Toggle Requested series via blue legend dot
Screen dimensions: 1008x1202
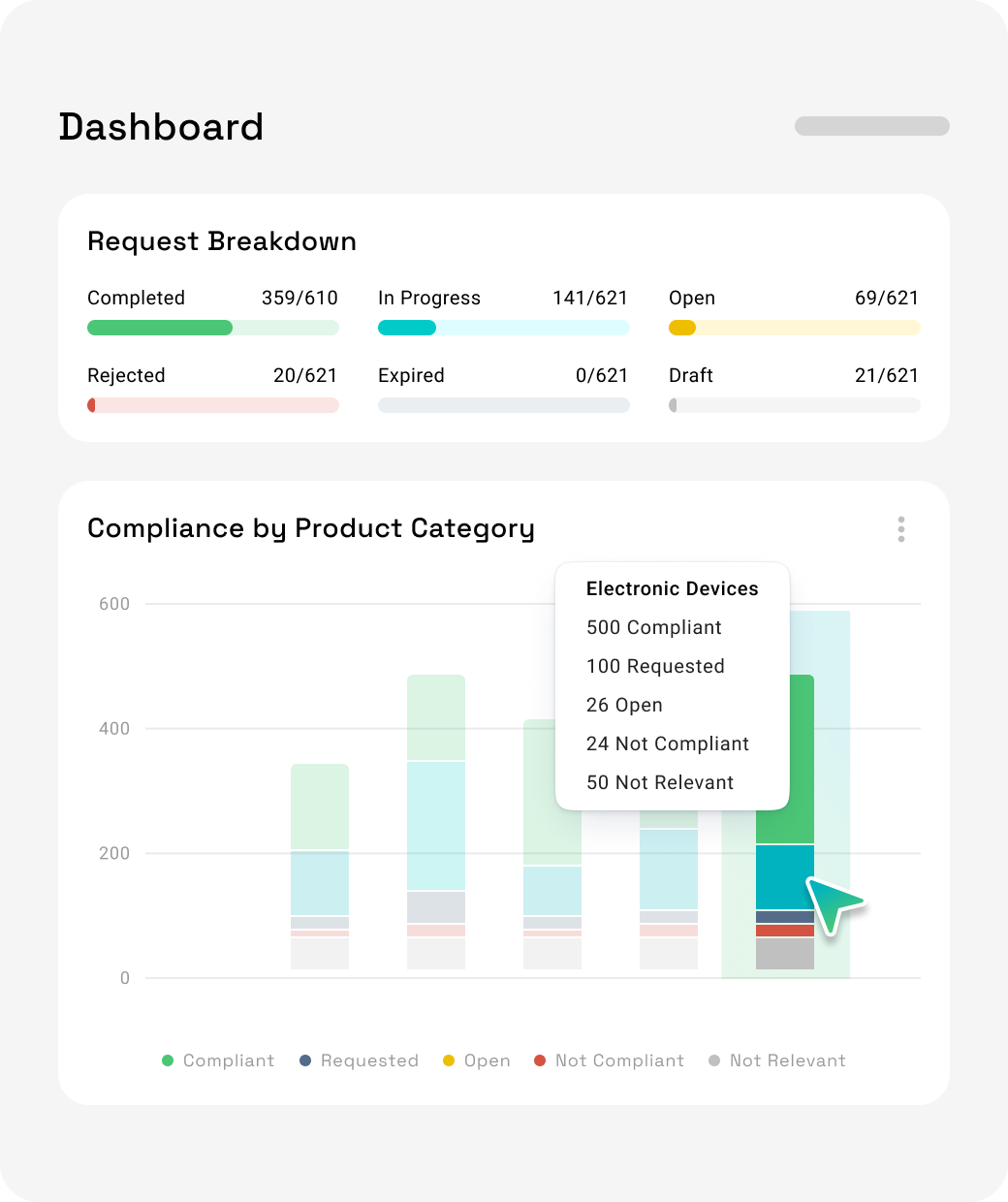[x=305, y=1060]
